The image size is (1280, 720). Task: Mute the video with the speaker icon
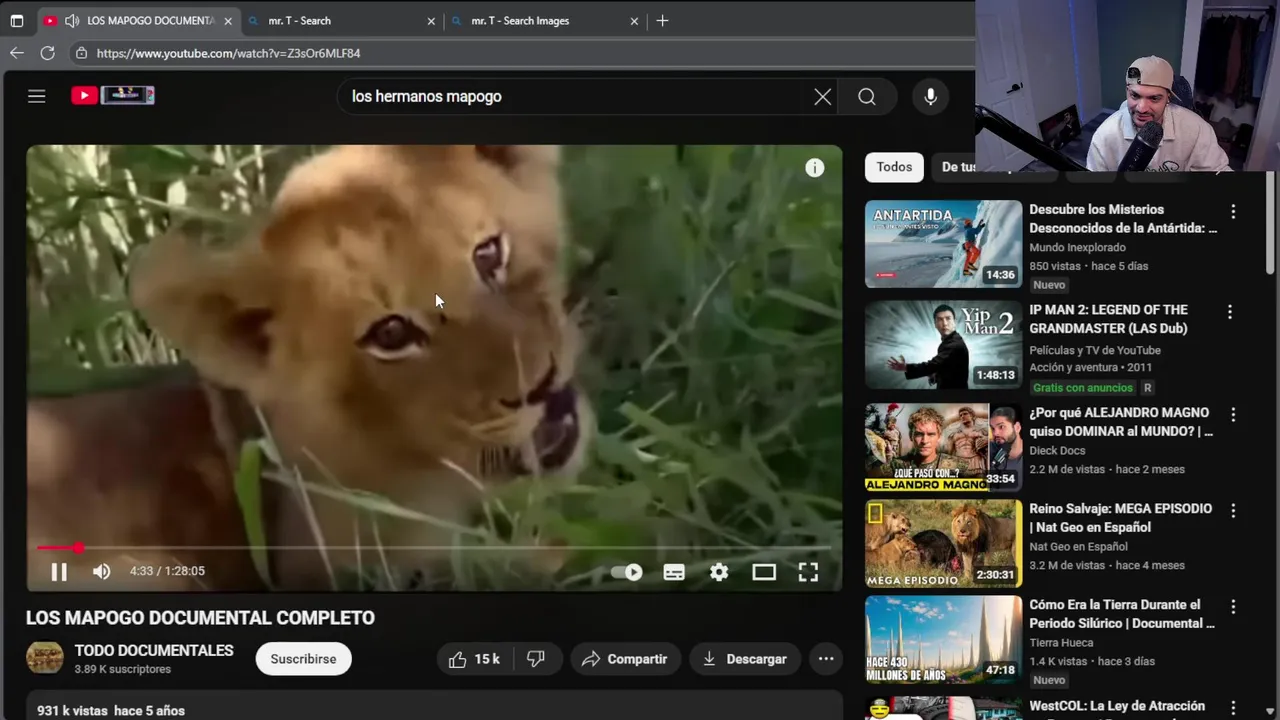pos(101,571)
